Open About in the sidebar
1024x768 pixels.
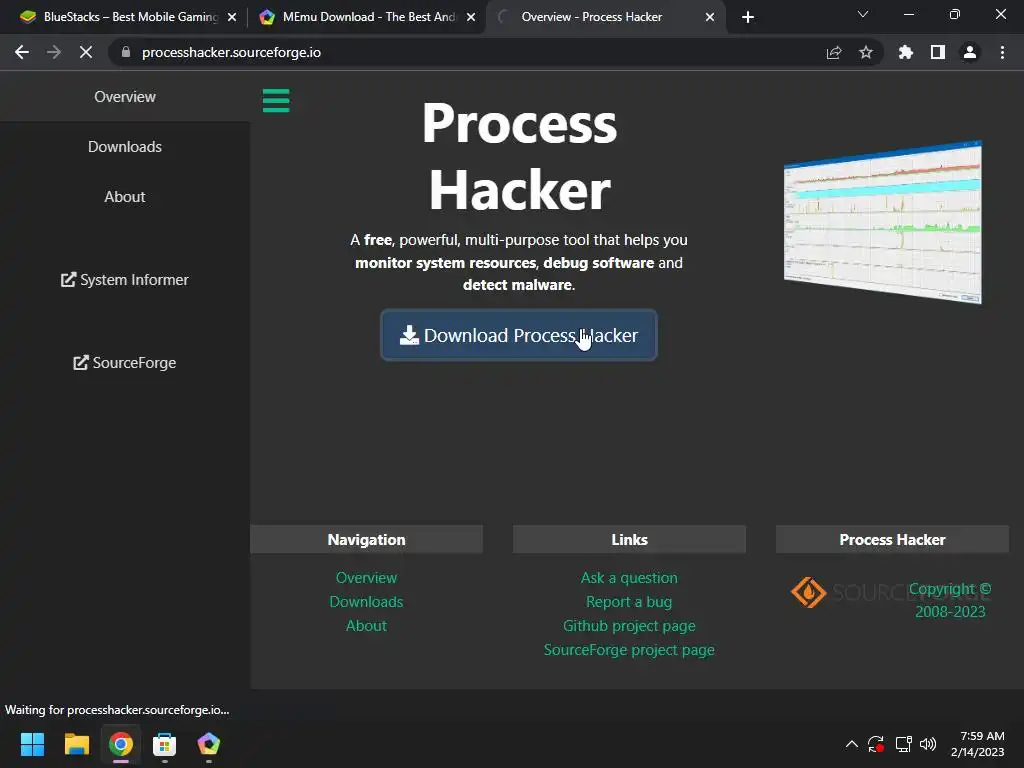coord(125,197)
